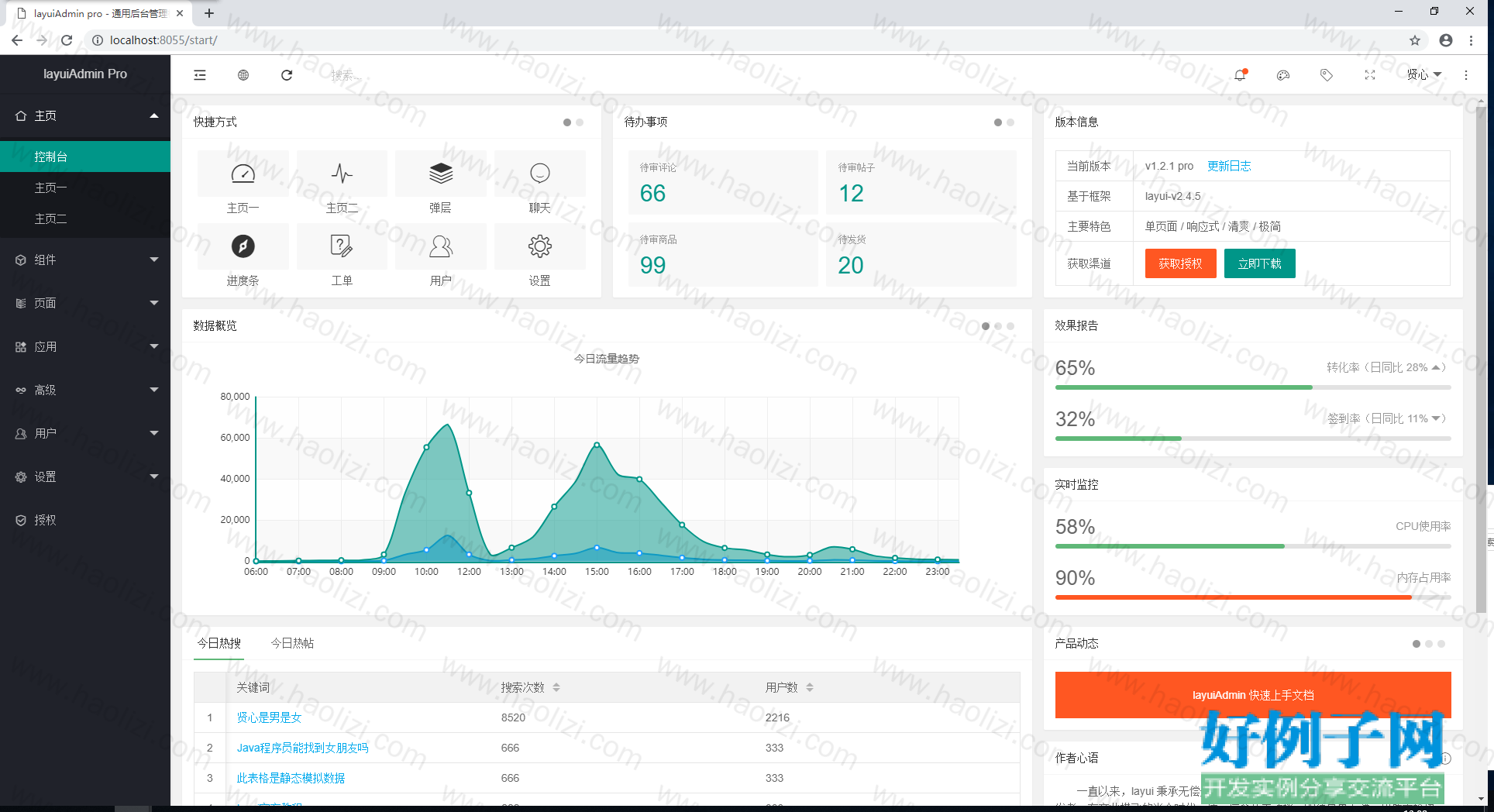Viewport: 1494px width, 812px height.
Task: Open the Java程序员能找到女朋友吗 link
Action: 302,748
